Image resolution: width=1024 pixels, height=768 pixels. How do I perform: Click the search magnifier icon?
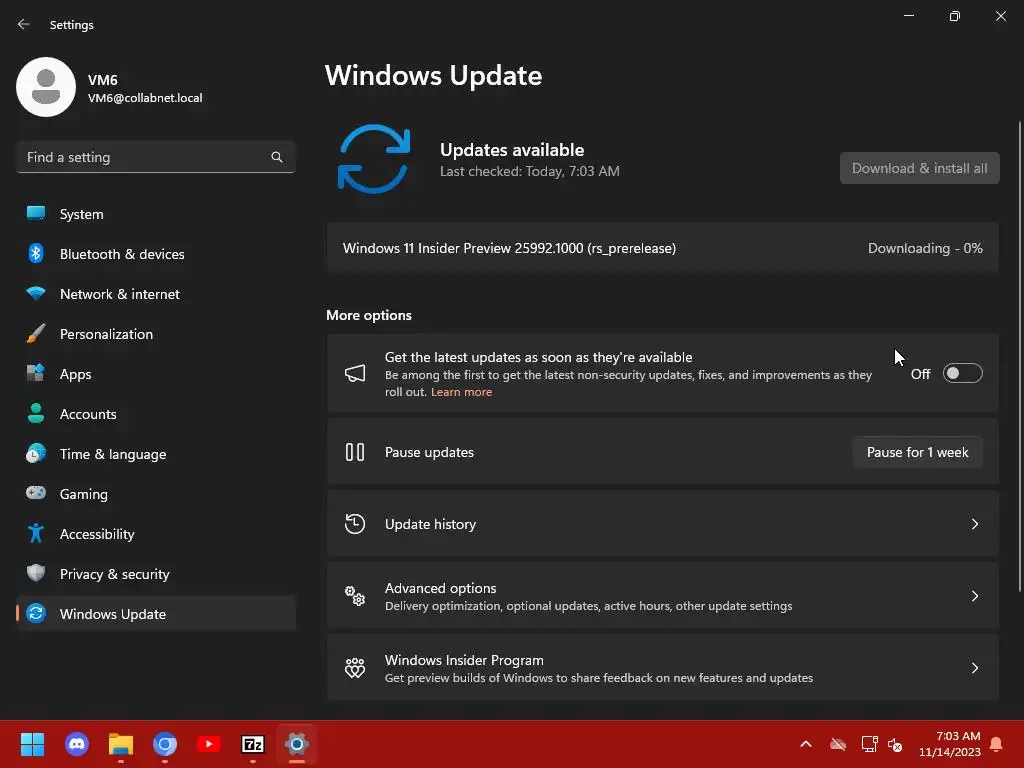click(277, 157)
